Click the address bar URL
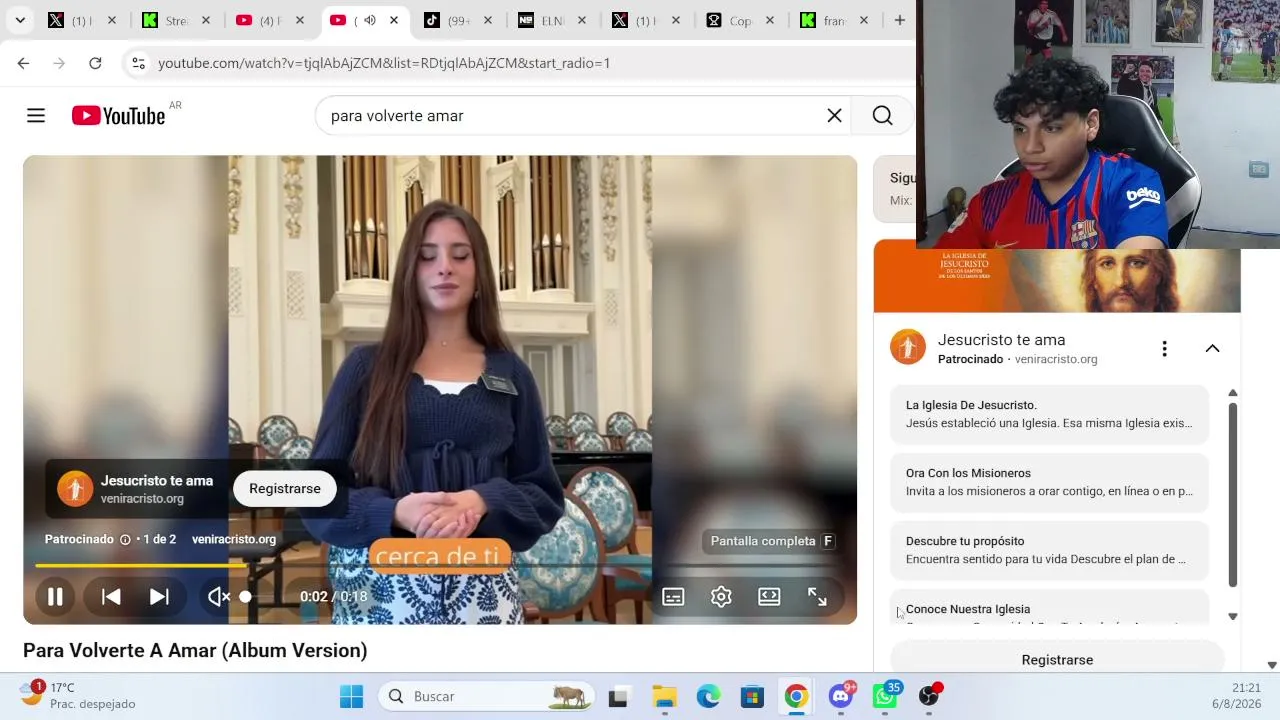Viewport: 1280px width, 720px height. [384, 63]
